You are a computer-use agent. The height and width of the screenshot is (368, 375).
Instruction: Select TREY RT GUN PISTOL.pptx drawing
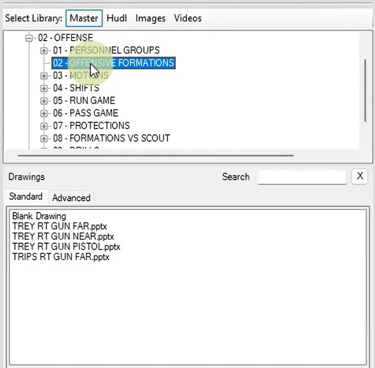click(x=66, y=247)
